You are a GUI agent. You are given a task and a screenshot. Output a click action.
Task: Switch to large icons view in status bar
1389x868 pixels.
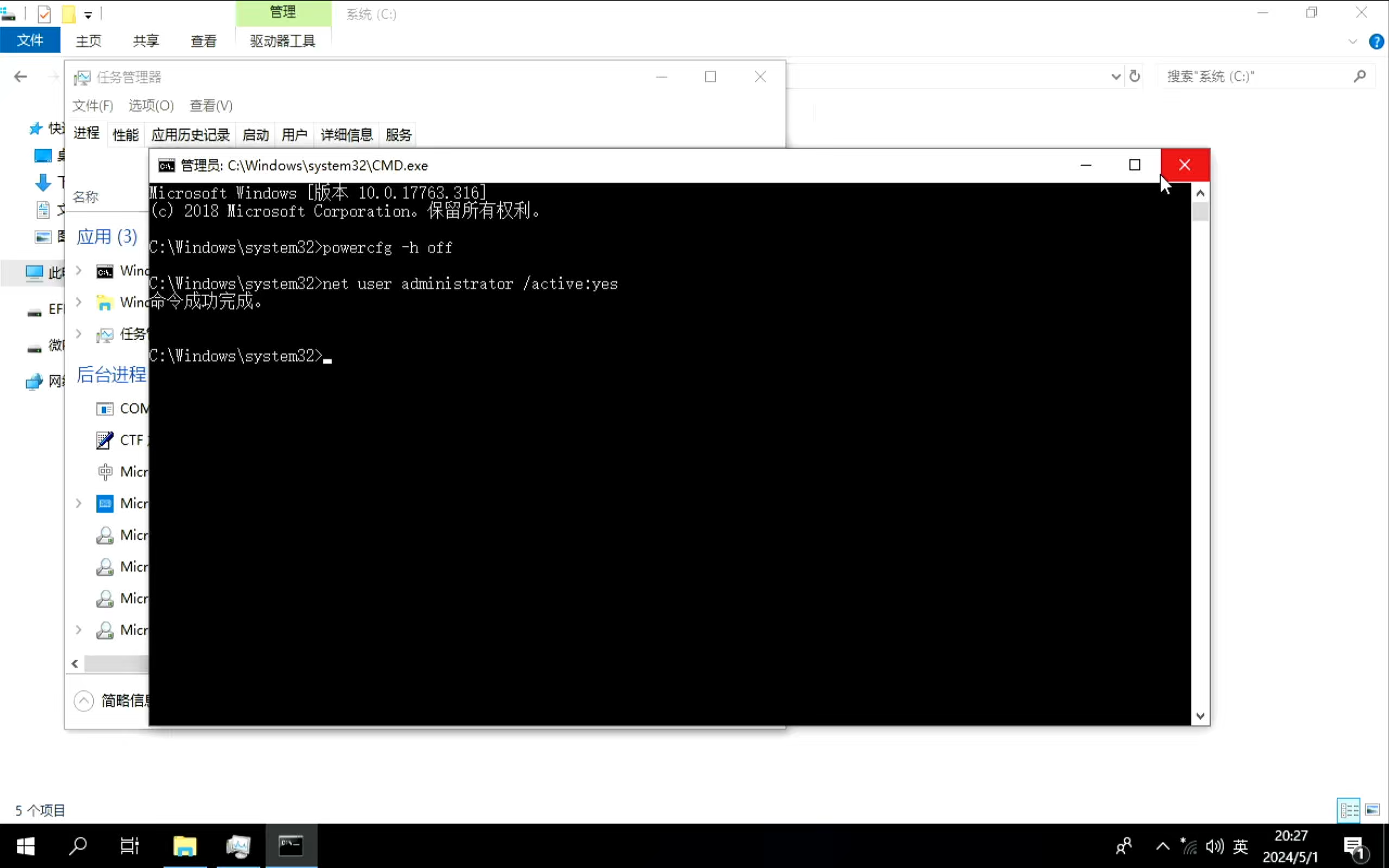pos(1372,809)
